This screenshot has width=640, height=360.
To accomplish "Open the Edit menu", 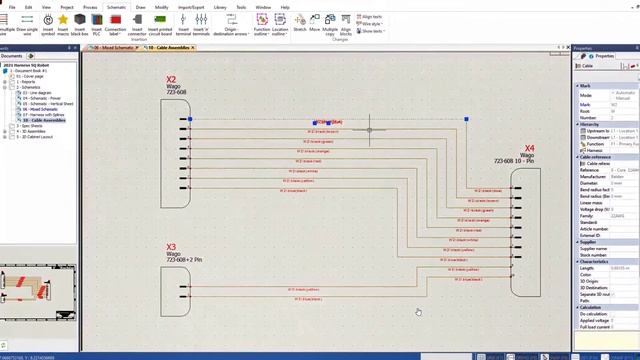I will [x=28, y=7].
